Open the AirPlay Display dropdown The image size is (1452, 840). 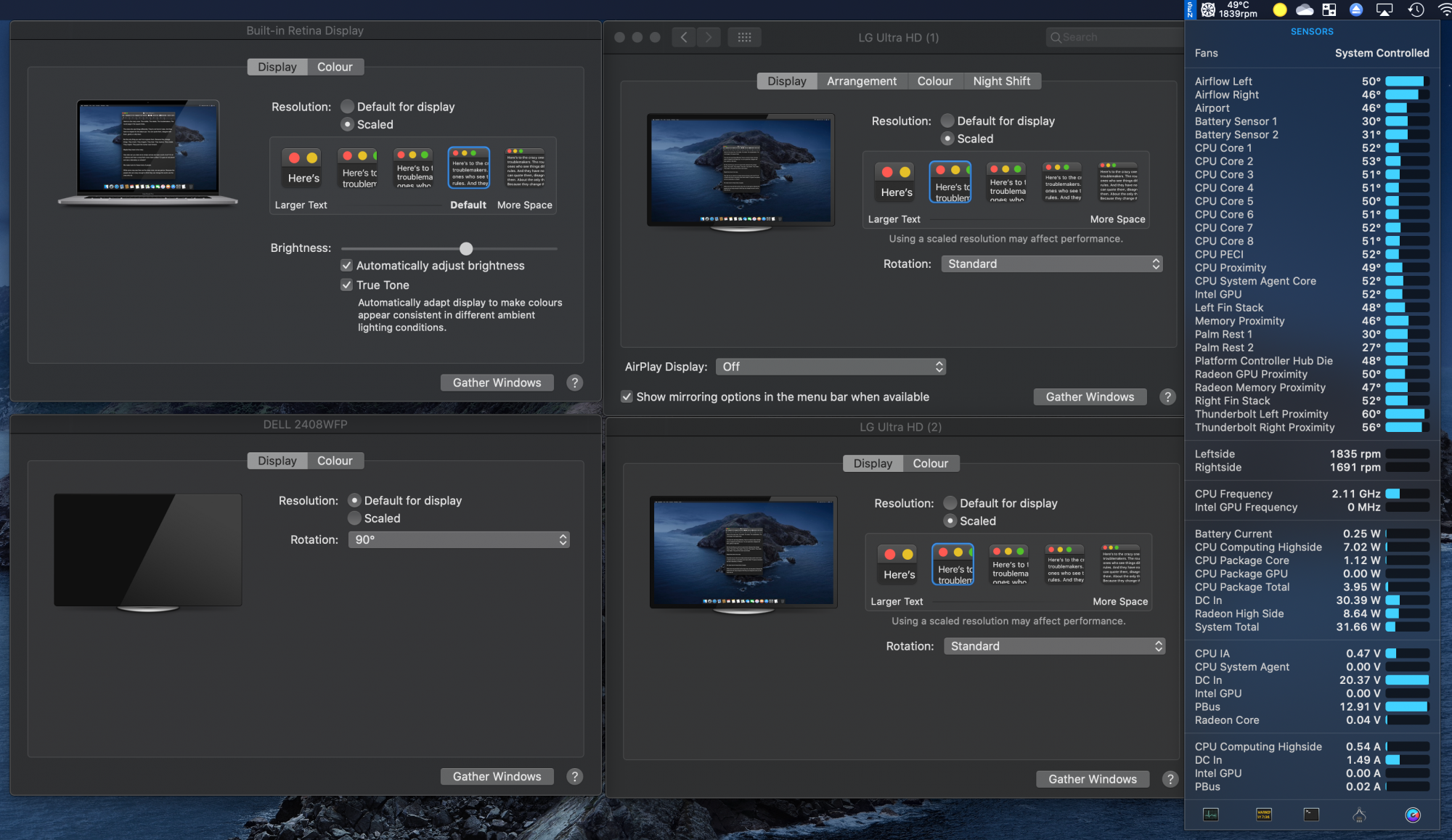coord(831,367)
